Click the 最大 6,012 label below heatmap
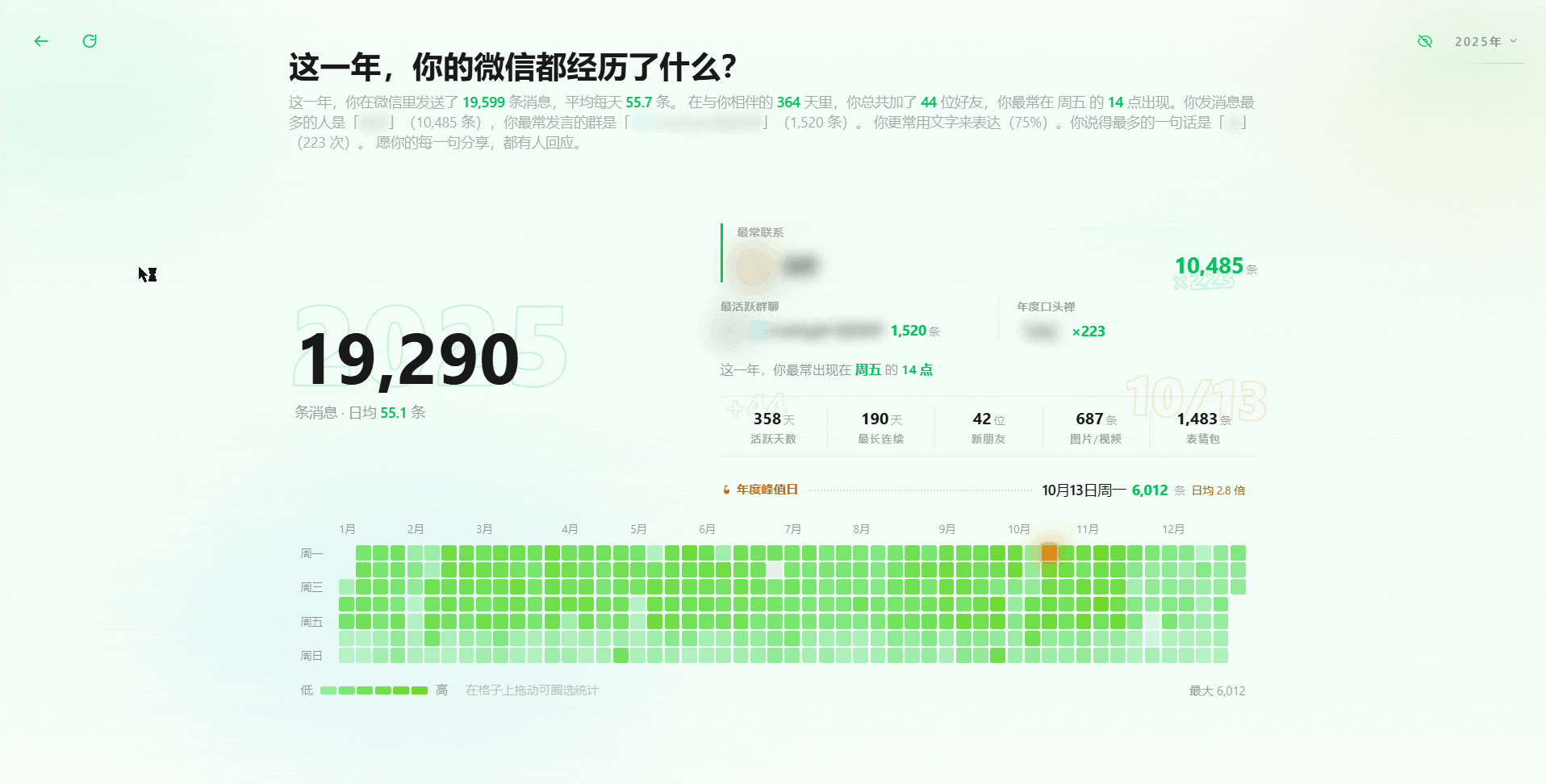This screenshot has height=784, width=1546. coord(1218,691)
